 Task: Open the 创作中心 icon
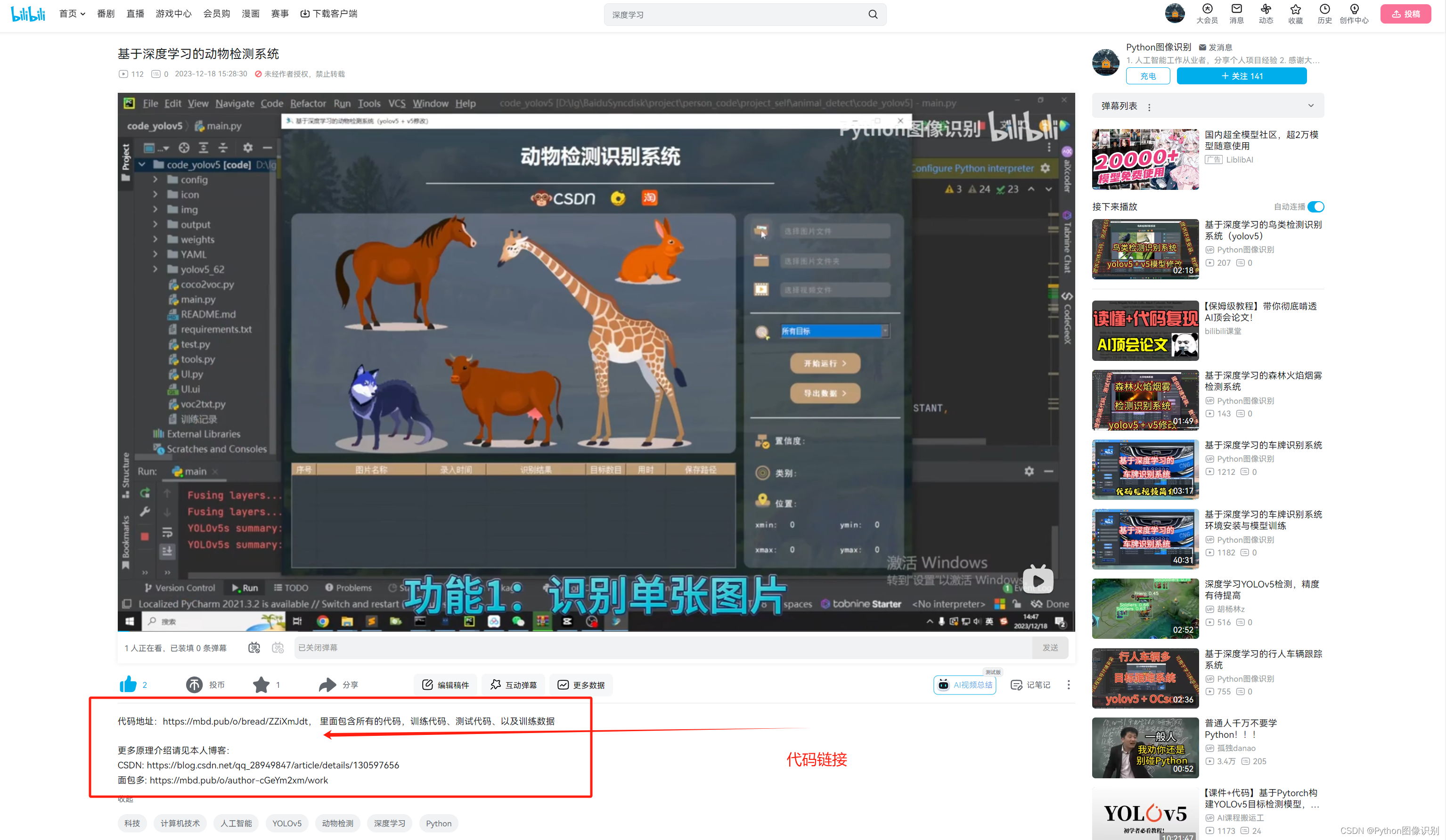coord(1354,14)
